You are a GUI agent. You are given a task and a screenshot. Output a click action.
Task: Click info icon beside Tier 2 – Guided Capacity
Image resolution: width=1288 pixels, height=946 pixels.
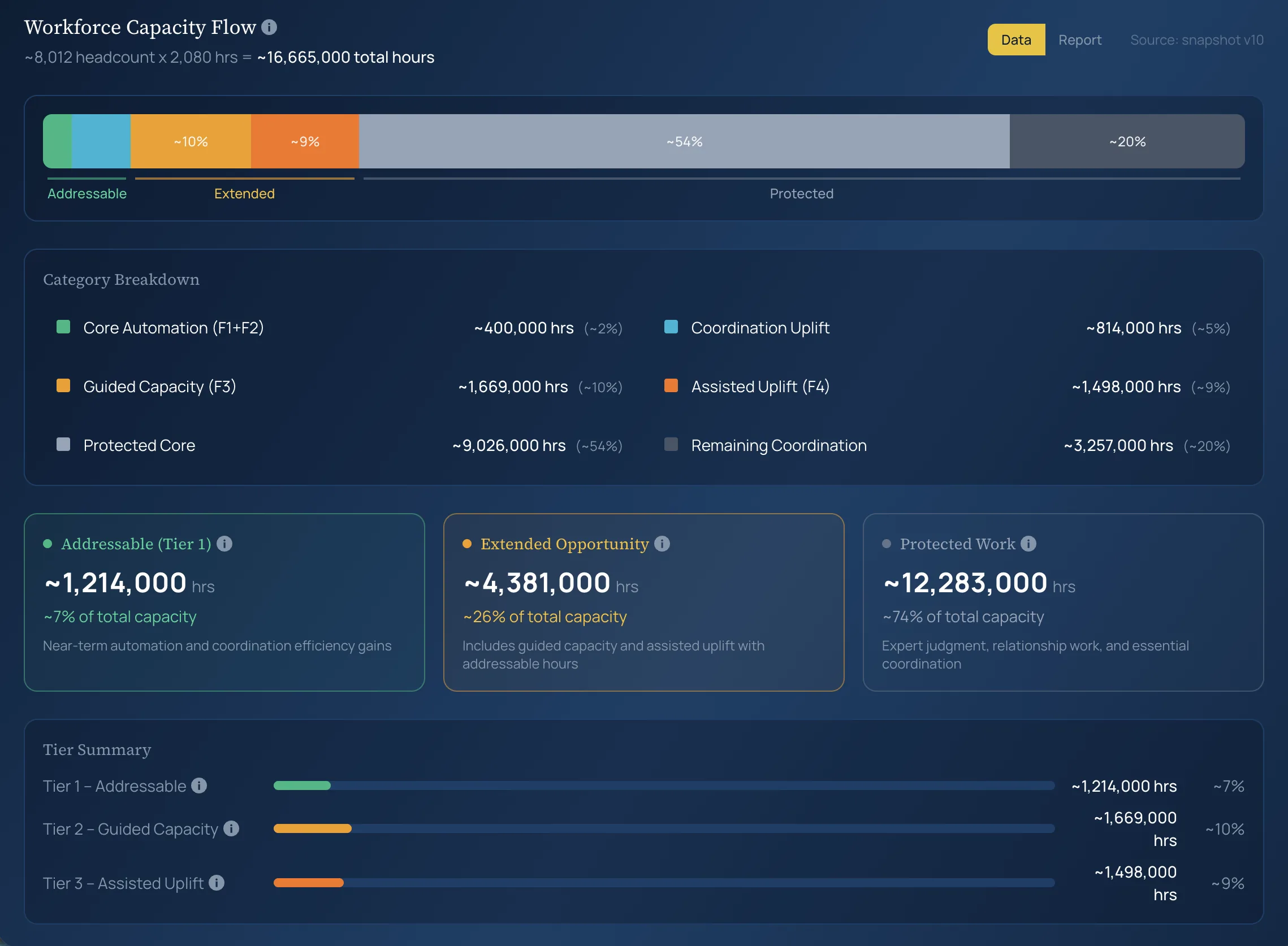pos(231,828)
